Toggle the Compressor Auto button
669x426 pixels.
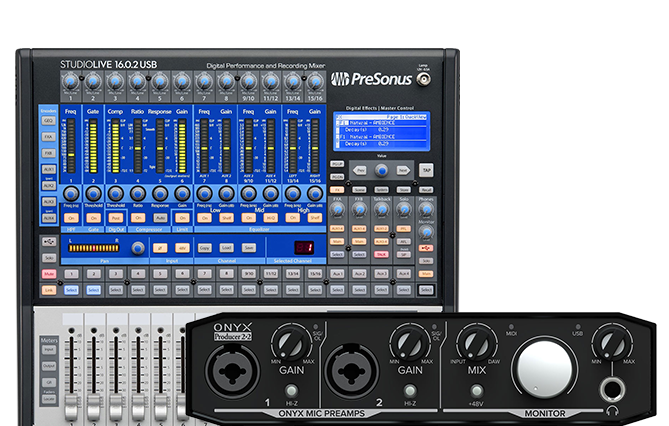point(160,218)
